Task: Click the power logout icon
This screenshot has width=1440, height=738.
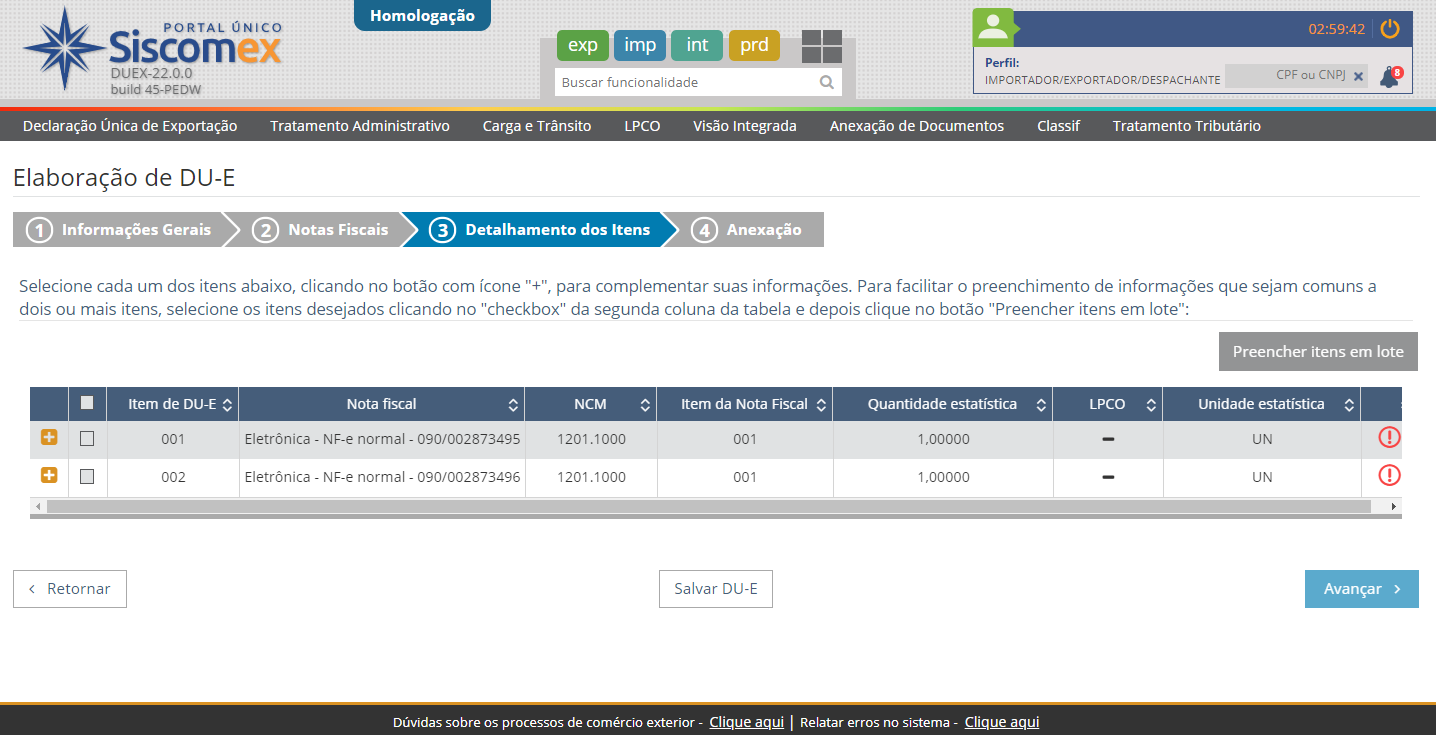Action: coord(1390,29)
